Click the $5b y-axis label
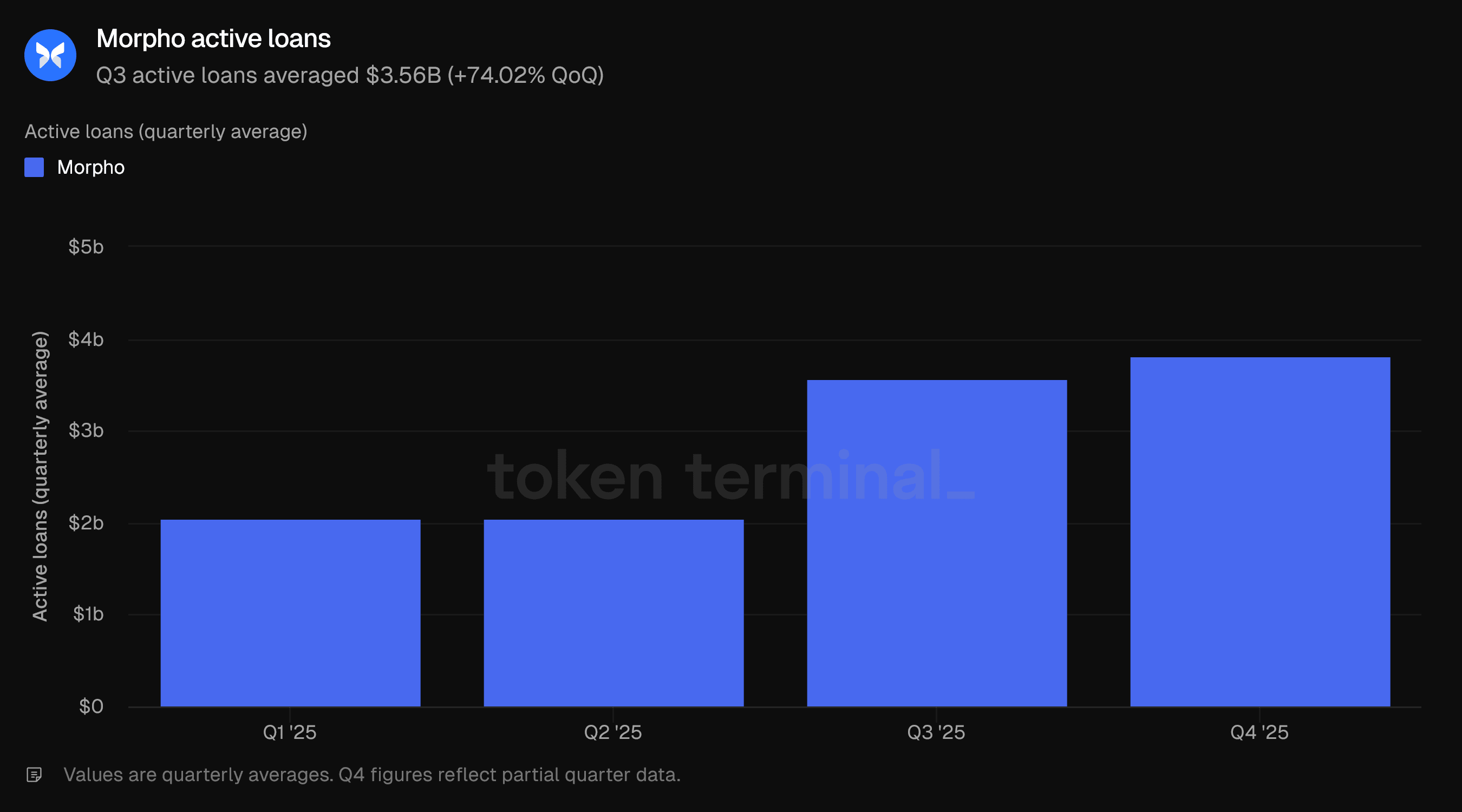The image size is (1462, 812). click(86, 247)
